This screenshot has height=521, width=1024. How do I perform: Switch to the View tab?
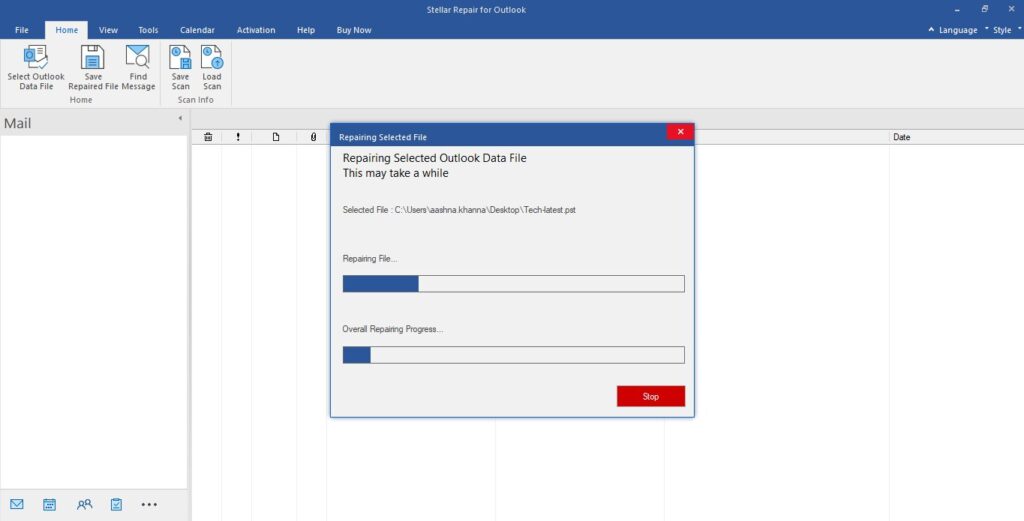point(108,30)
